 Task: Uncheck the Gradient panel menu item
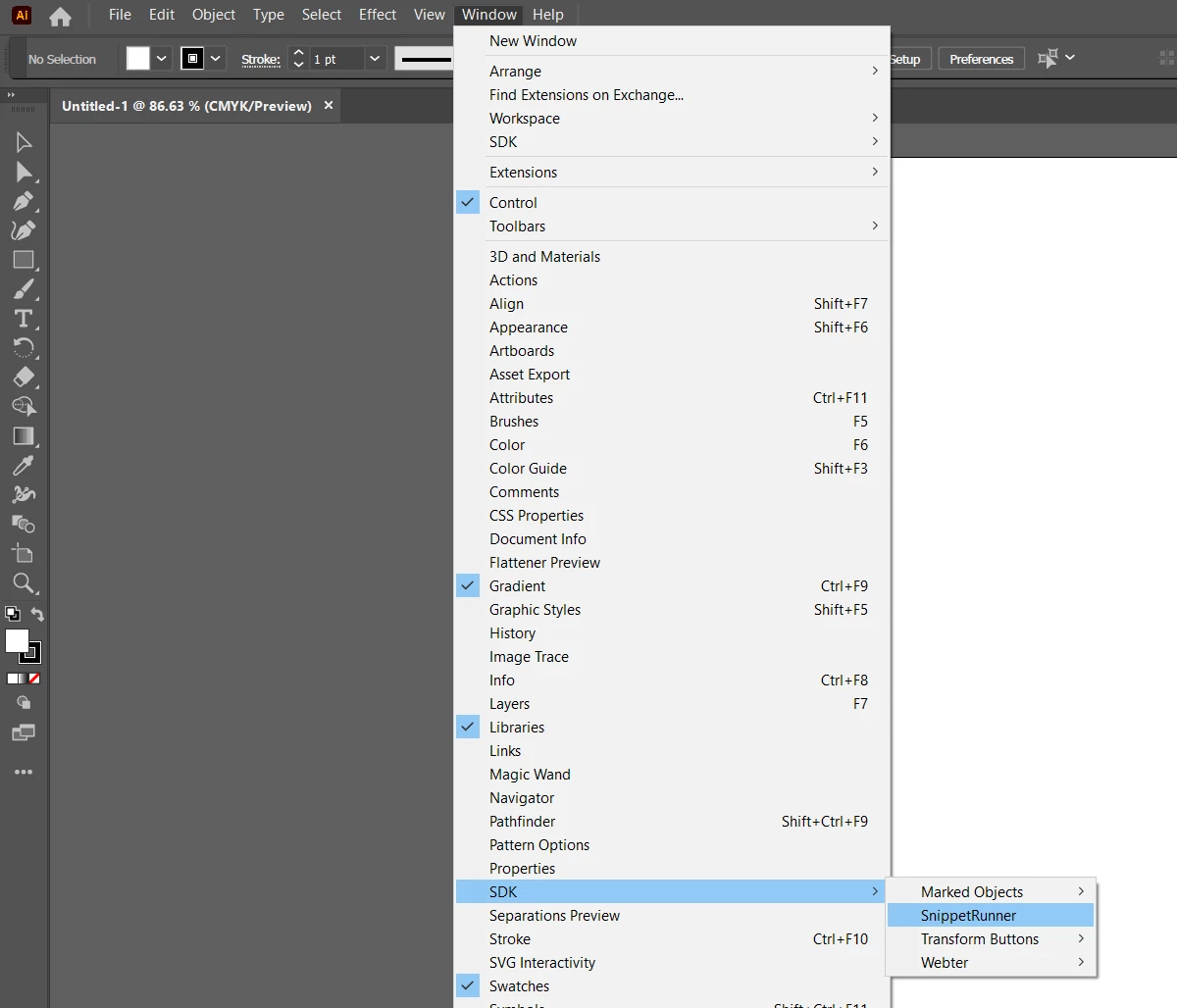tap(673, 586)
